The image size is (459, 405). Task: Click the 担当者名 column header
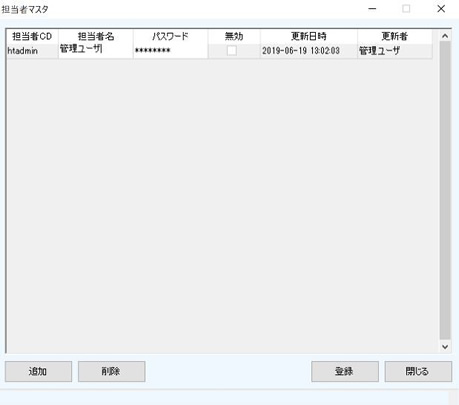[x=96, y=36]
